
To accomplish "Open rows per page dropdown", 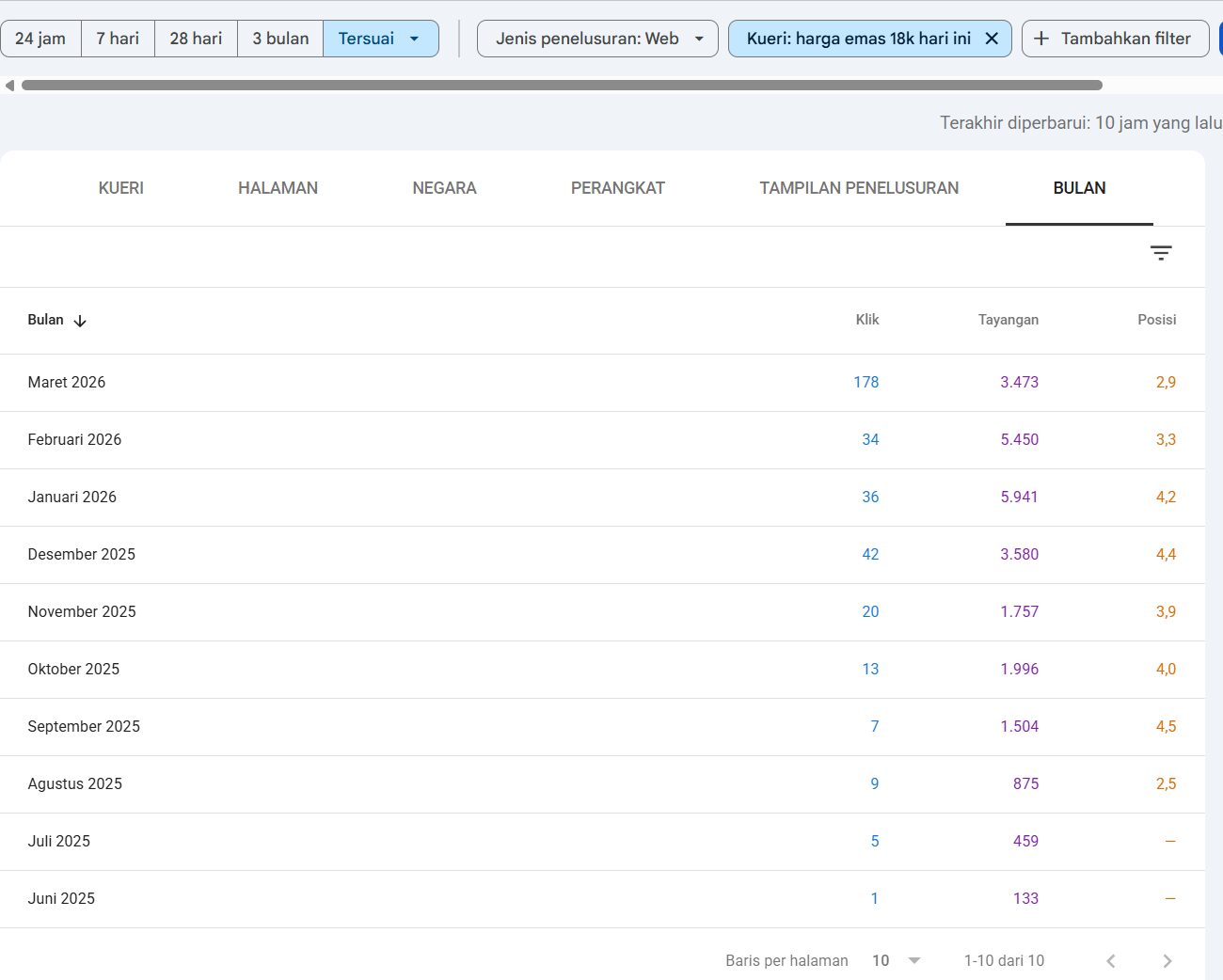I will click(897, 960).
